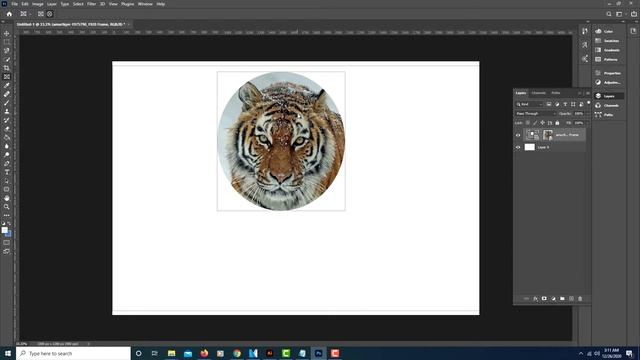Image resolution: width=640 pixels, height=360 pixels.
Task: Open the File menu
Action: pos(14,4)
